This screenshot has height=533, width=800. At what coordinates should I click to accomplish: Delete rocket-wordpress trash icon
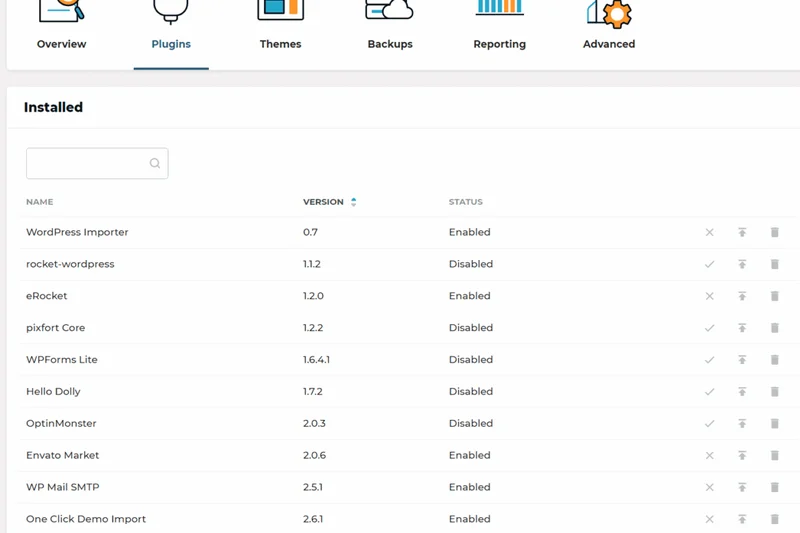tap(774, 264)
